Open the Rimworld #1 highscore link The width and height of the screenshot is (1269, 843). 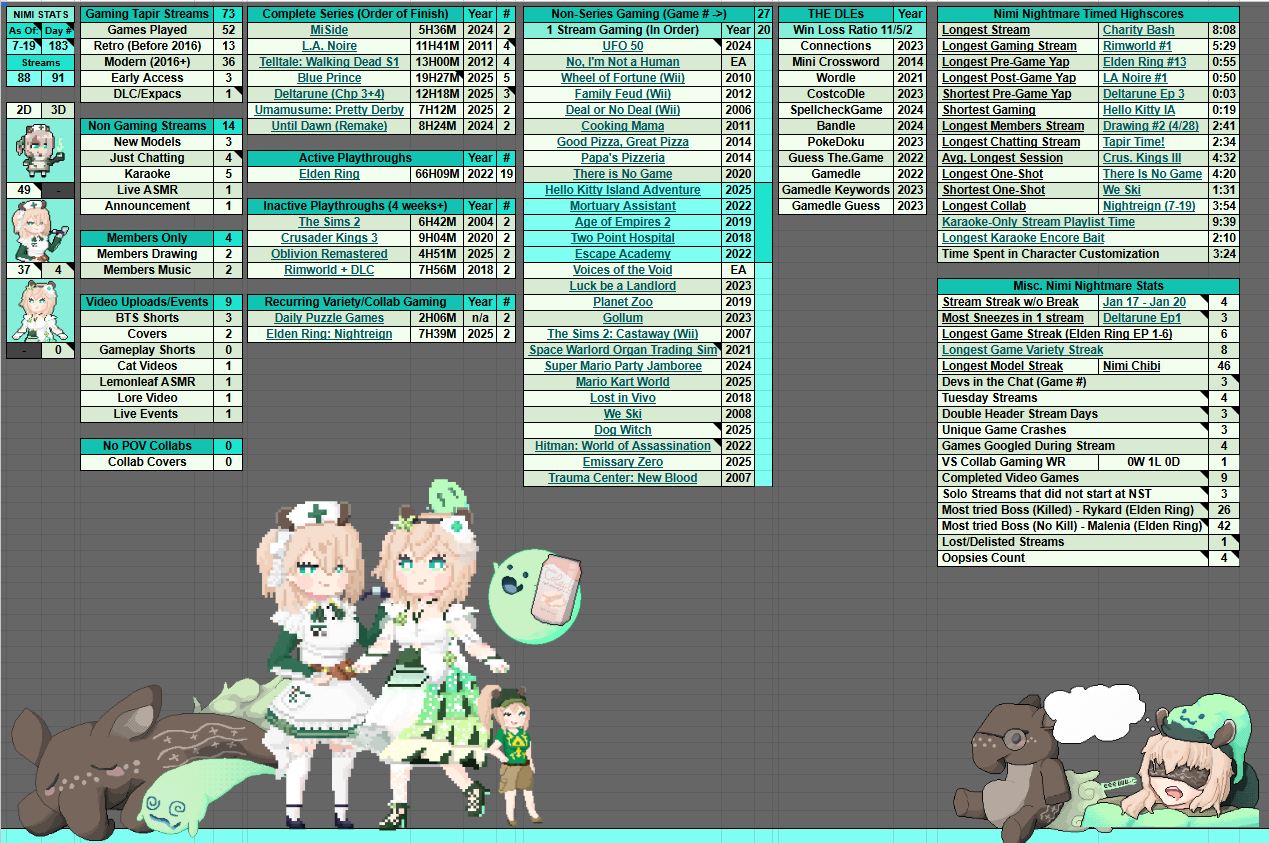1137,46
